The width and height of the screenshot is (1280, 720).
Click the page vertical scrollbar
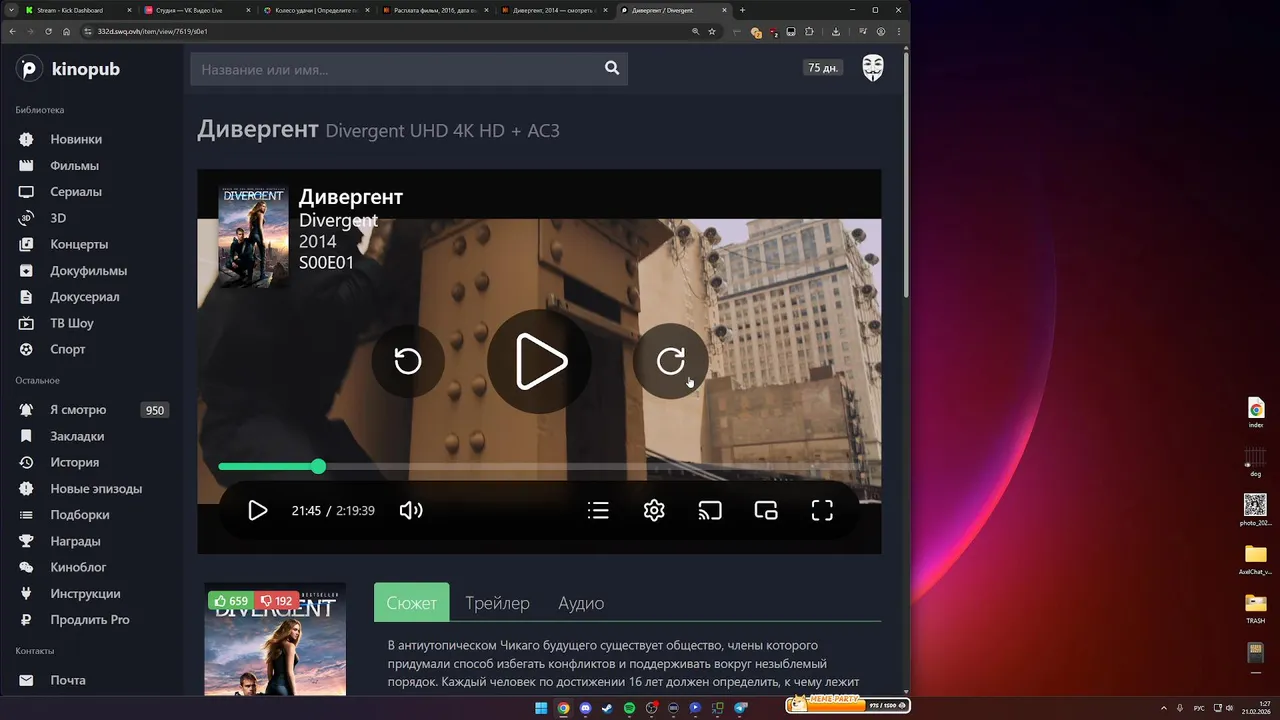906,175
